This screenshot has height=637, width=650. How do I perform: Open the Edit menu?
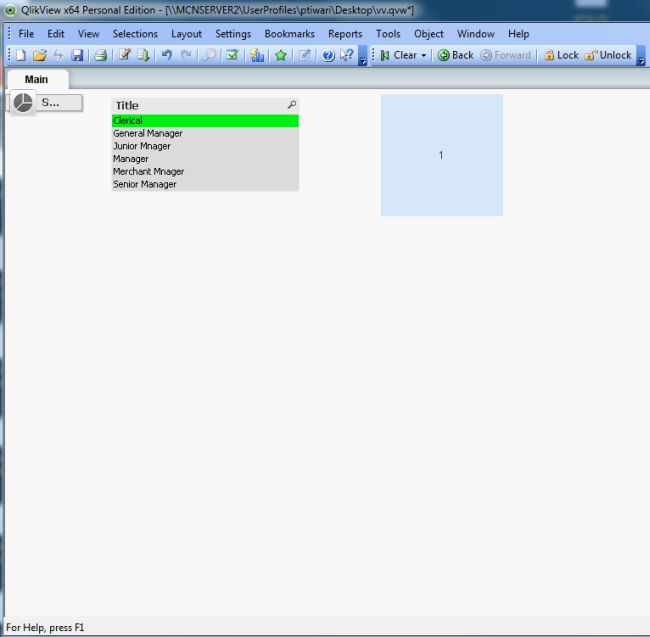point(56,34)
